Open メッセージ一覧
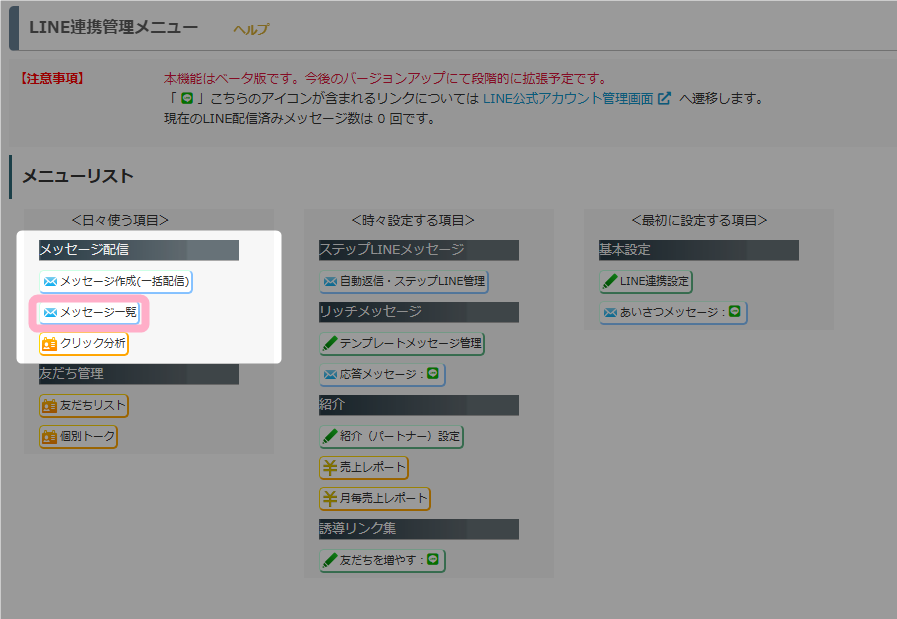Viewport: 897px width, 619px height. (x=90, y=312)
